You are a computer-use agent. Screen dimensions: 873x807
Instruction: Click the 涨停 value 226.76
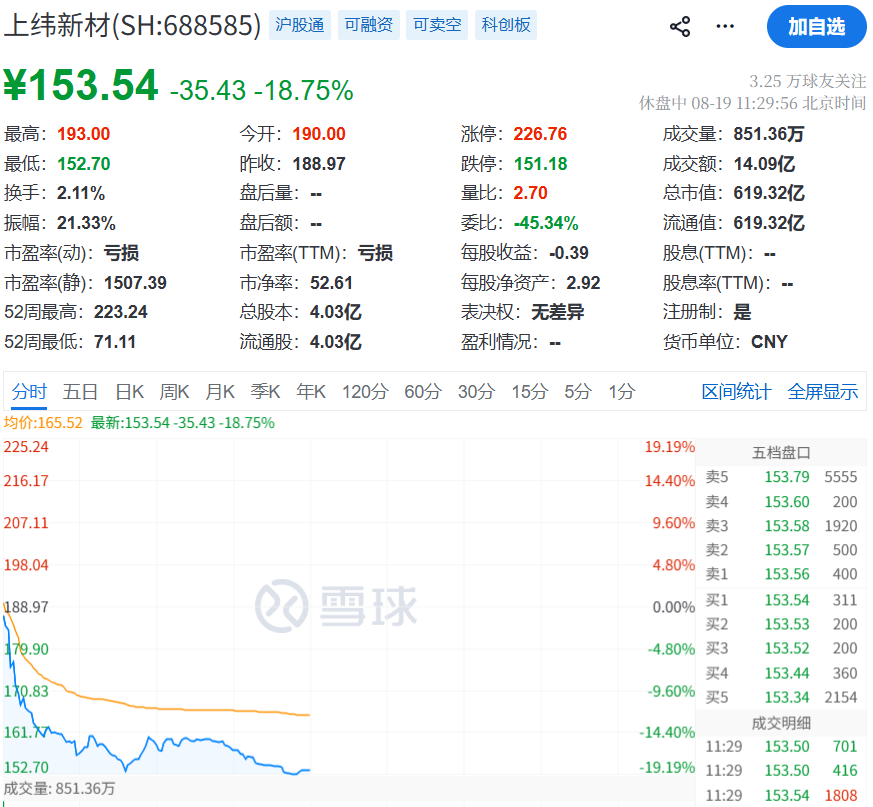tap(540, 134)
